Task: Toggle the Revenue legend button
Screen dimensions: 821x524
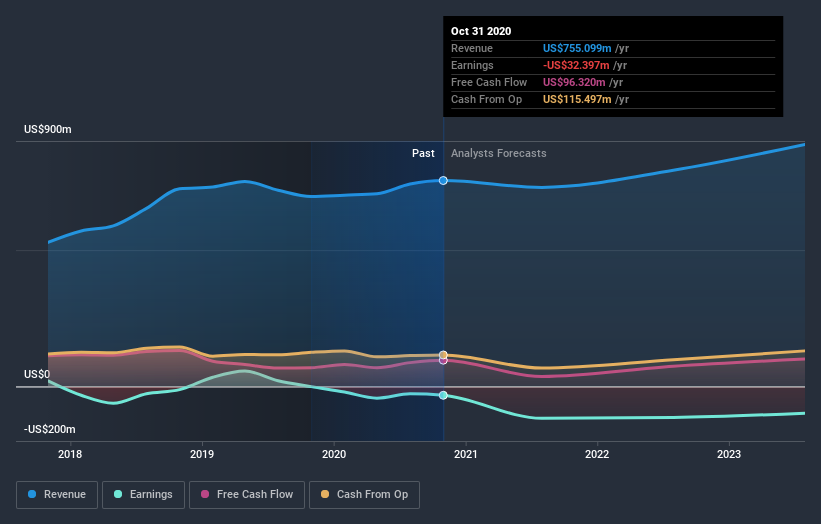Action: click(x=57, y=495)
